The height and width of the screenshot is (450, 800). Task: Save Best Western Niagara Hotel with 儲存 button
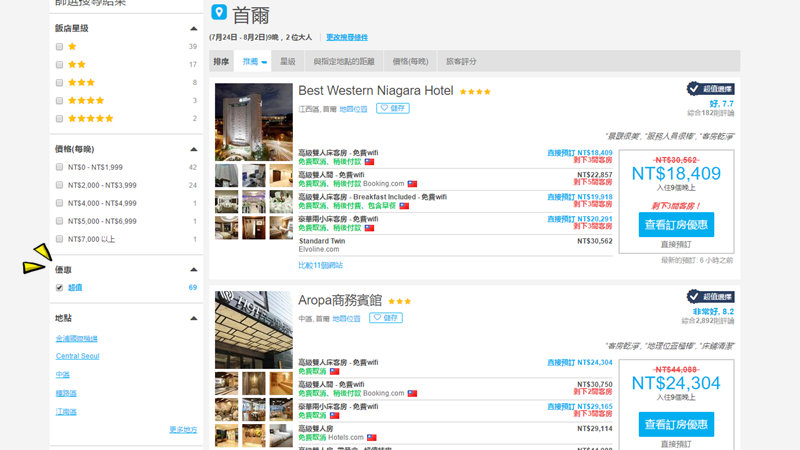click(393, 108)
